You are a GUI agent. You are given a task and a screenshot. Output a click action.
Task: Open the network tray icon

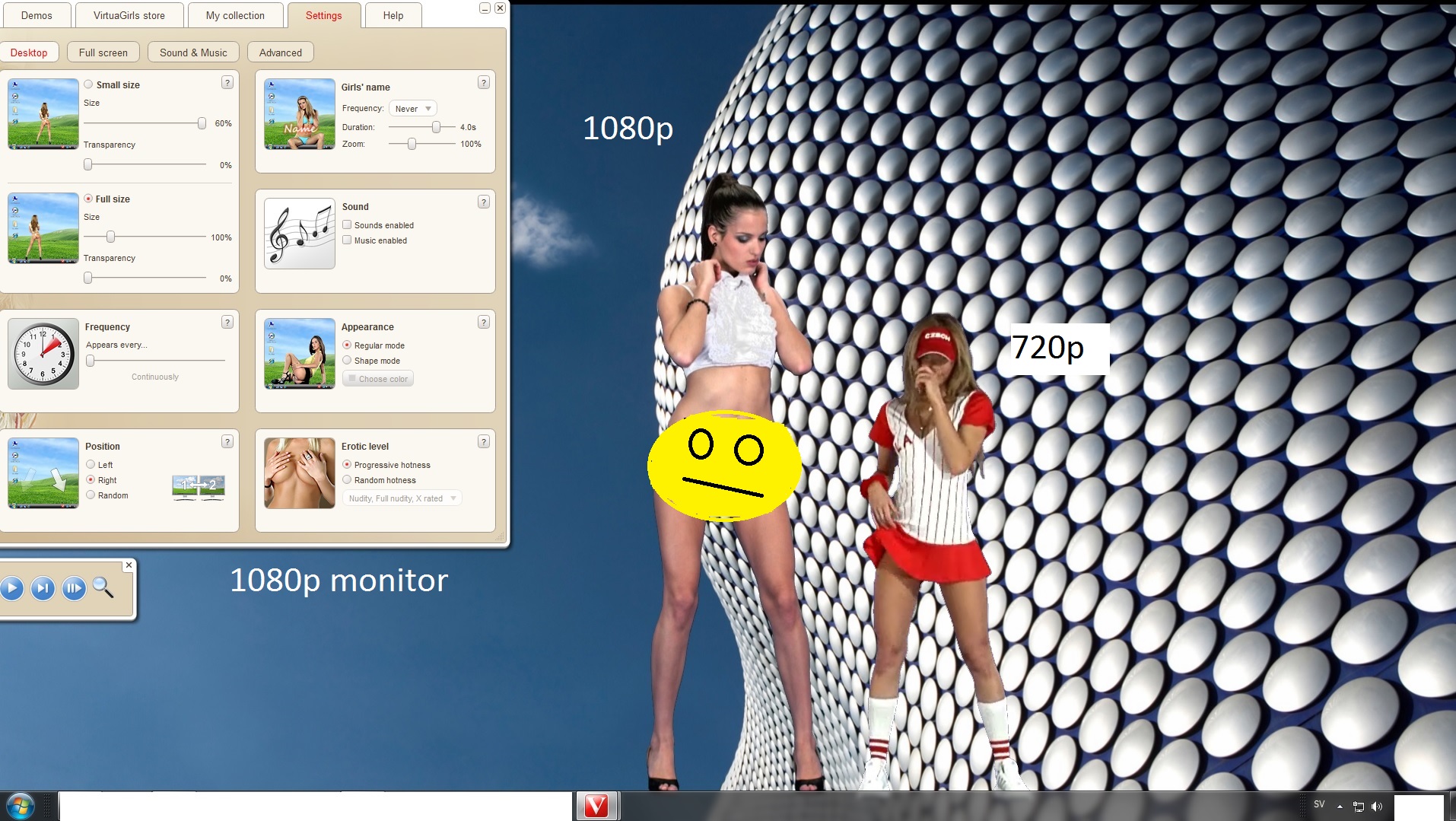pyautogui.click(x=1359, y=807)
